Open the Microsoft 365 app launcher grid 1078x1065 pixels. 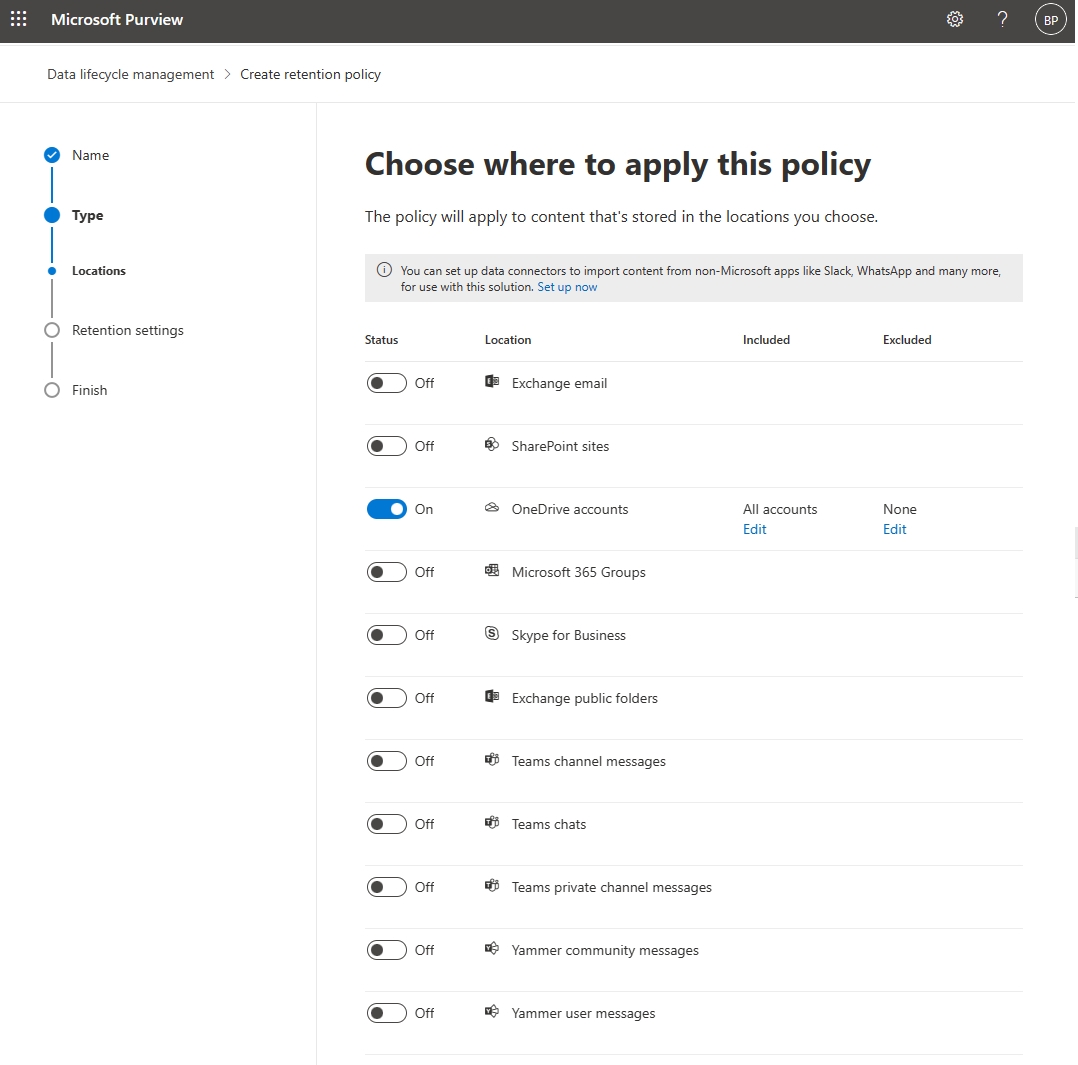[18, 19]
